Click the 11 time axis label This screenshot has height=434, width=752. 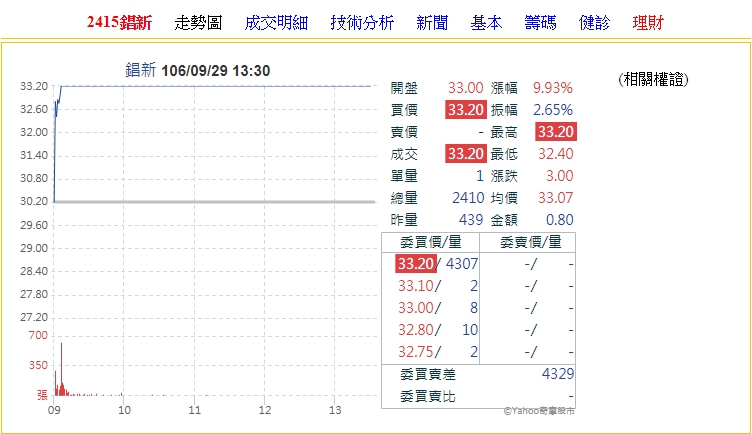[194, 410]
